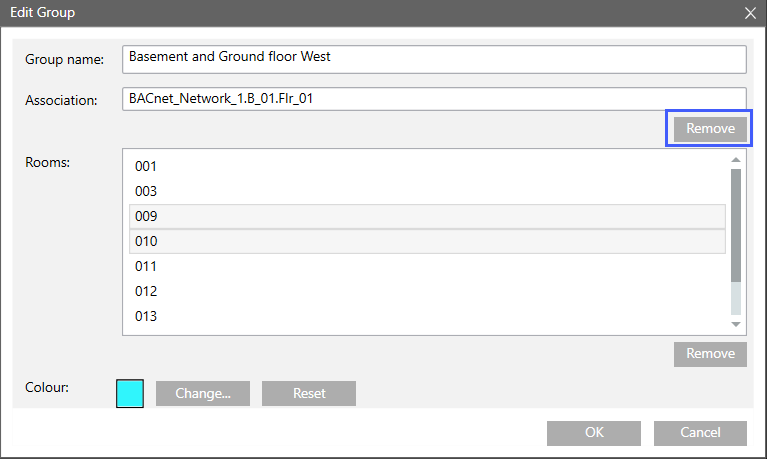Select room 001 in the Rooms list
Screen dimensions: 767x459
pyautogui.click(x=427, y=166)
